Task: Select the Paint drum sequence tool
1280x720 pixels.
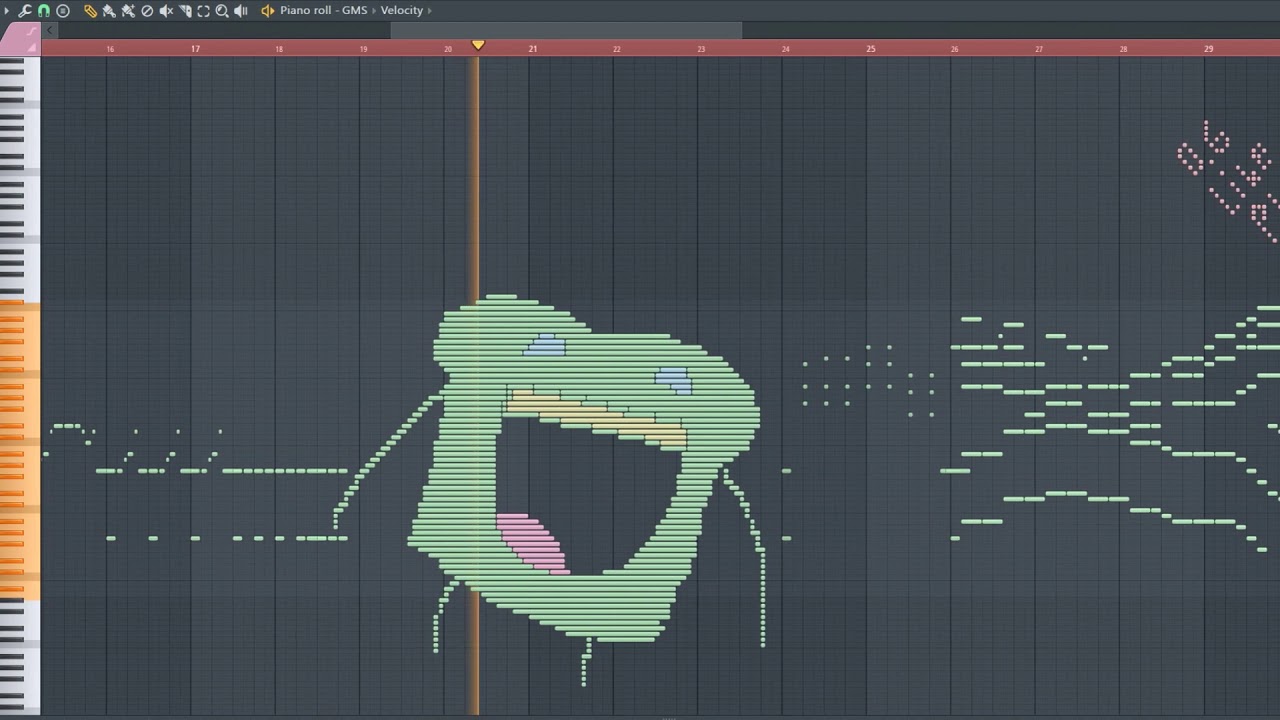Action: coord(128,11)
